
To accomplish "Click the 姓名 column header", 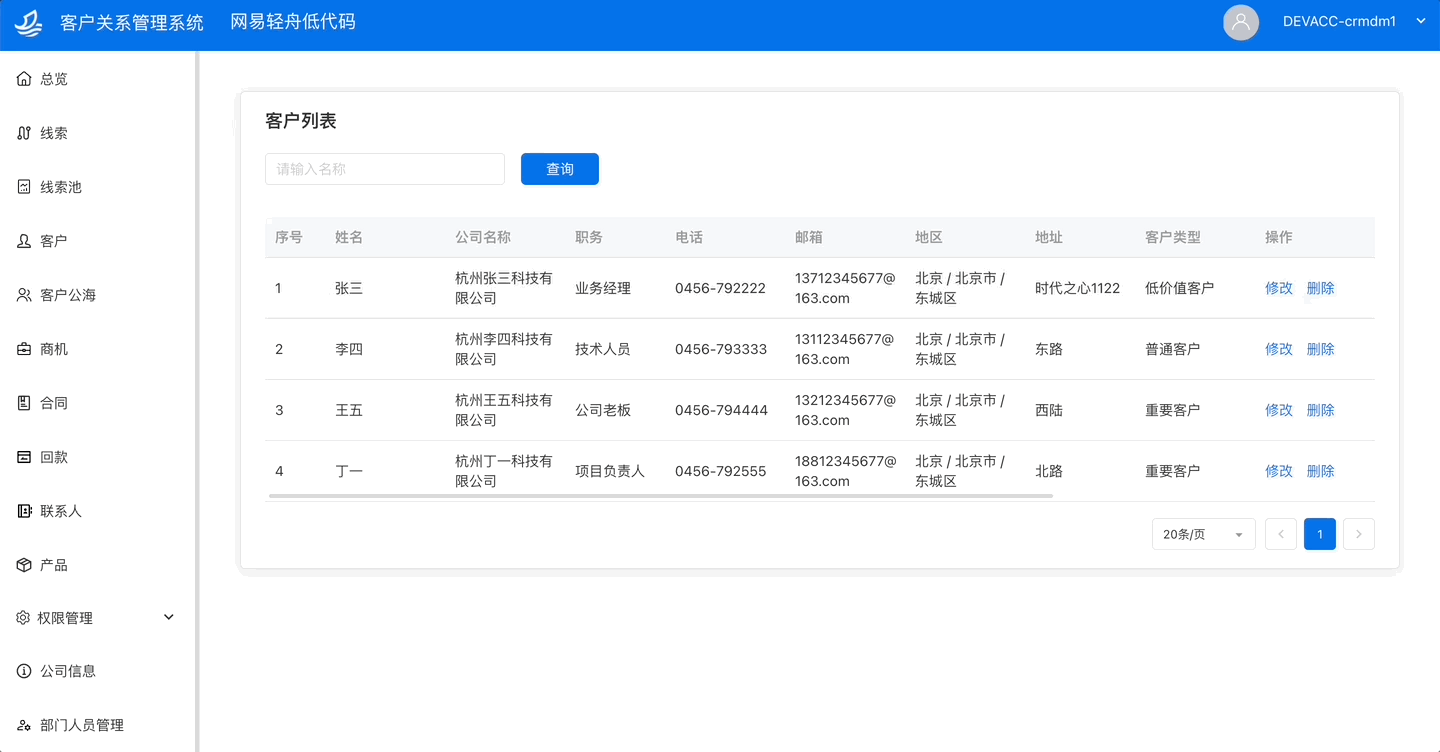I will tap(349, 237).
